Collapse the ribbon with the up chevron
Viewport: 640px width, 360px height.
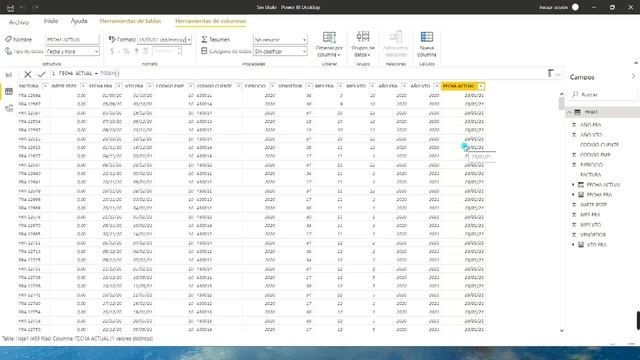coord(636,63)
